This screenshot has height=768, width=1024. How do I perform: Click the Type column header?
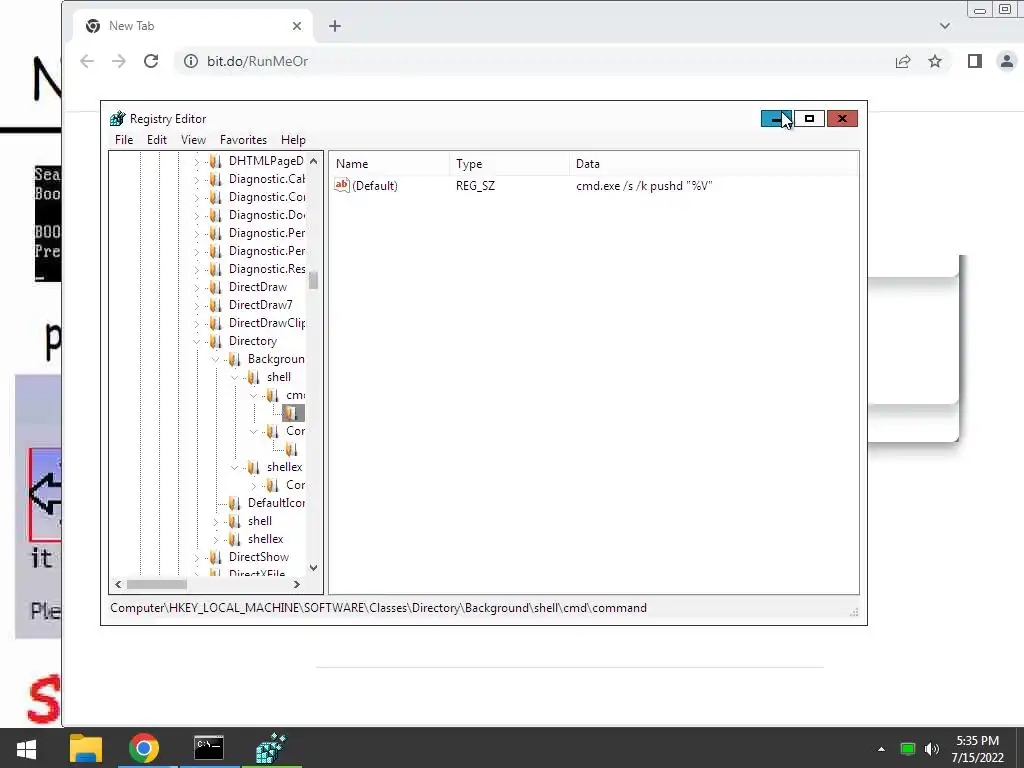click(509, 164)
